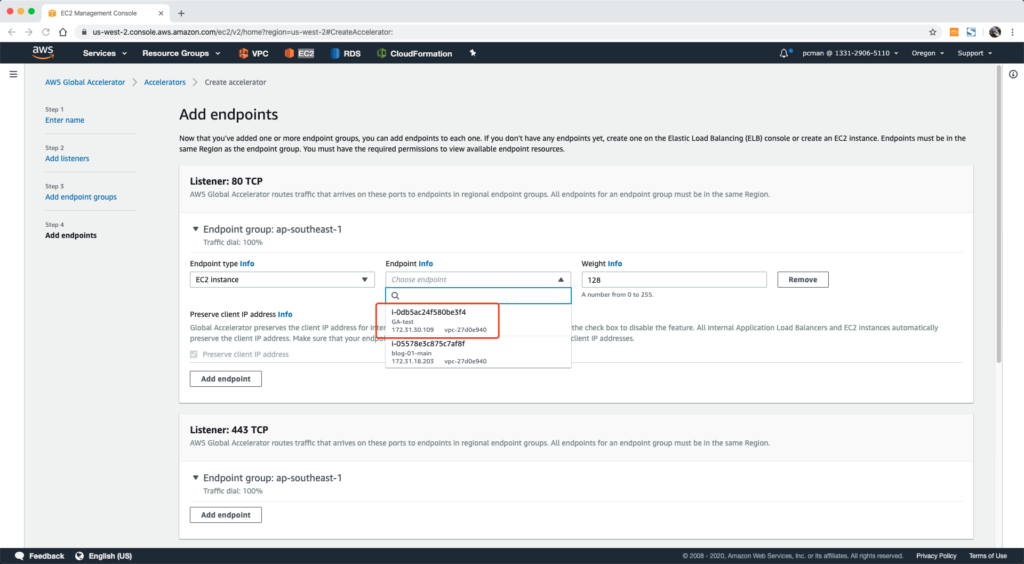Click the Weight input field
Viewport: 1024px width, 564px height.
673,280
